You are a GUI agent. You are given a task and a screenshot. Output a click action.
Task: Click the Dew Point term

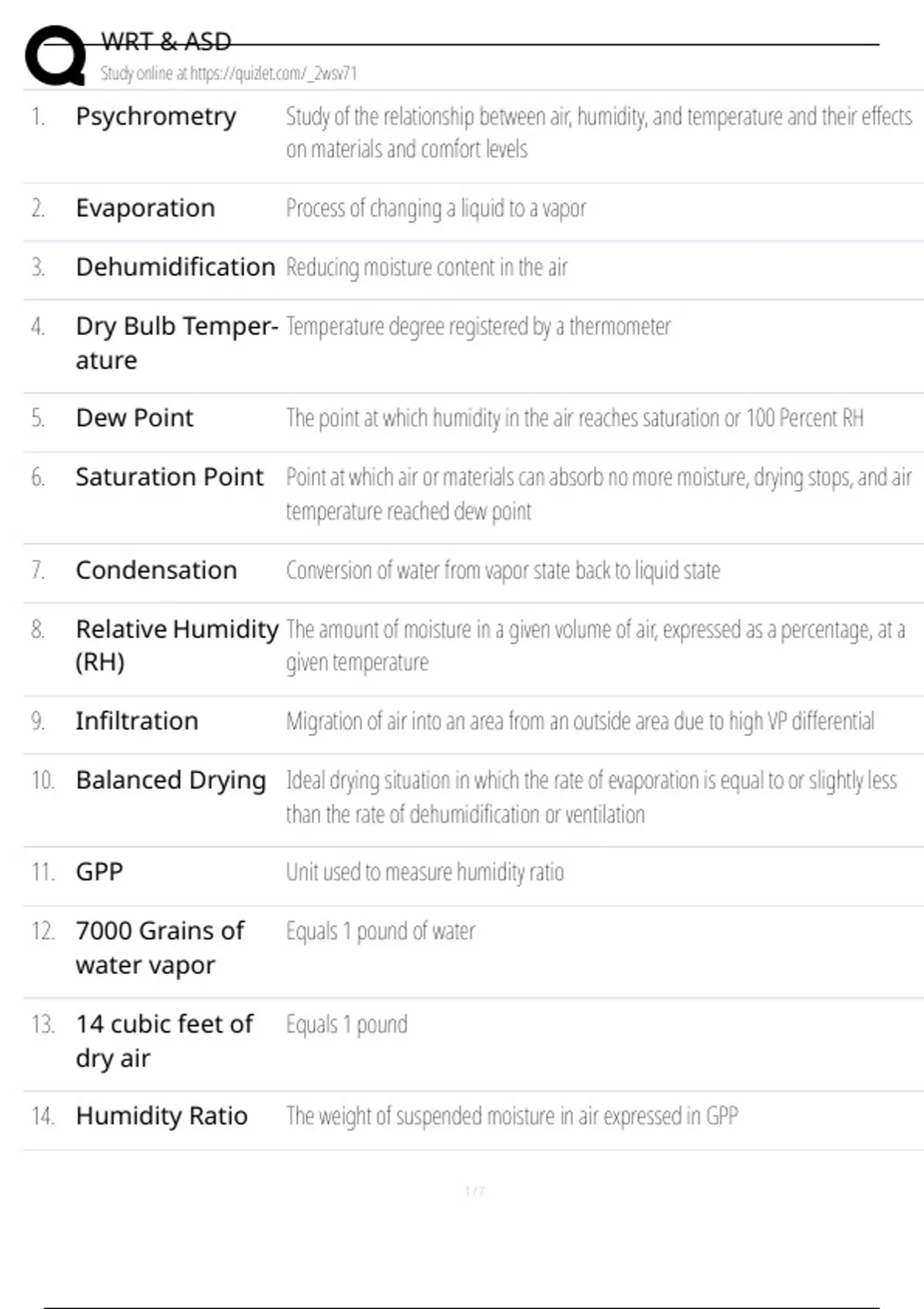[x=134, y=418]
